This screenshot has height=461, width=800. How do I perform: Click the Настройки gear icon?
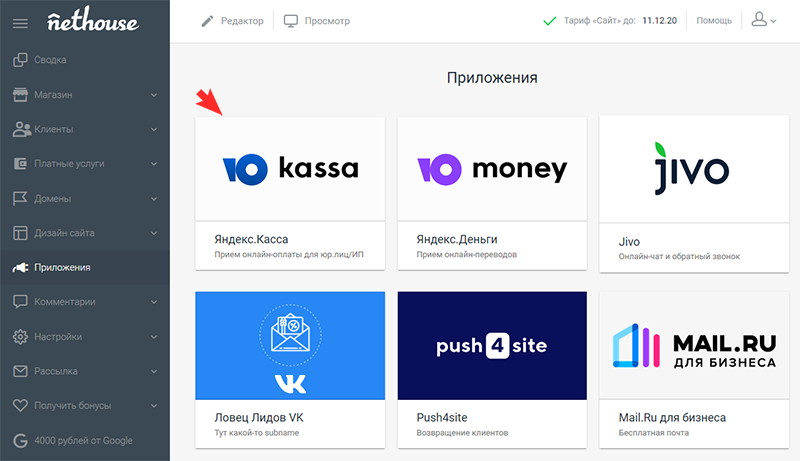[x=20, y=337]
